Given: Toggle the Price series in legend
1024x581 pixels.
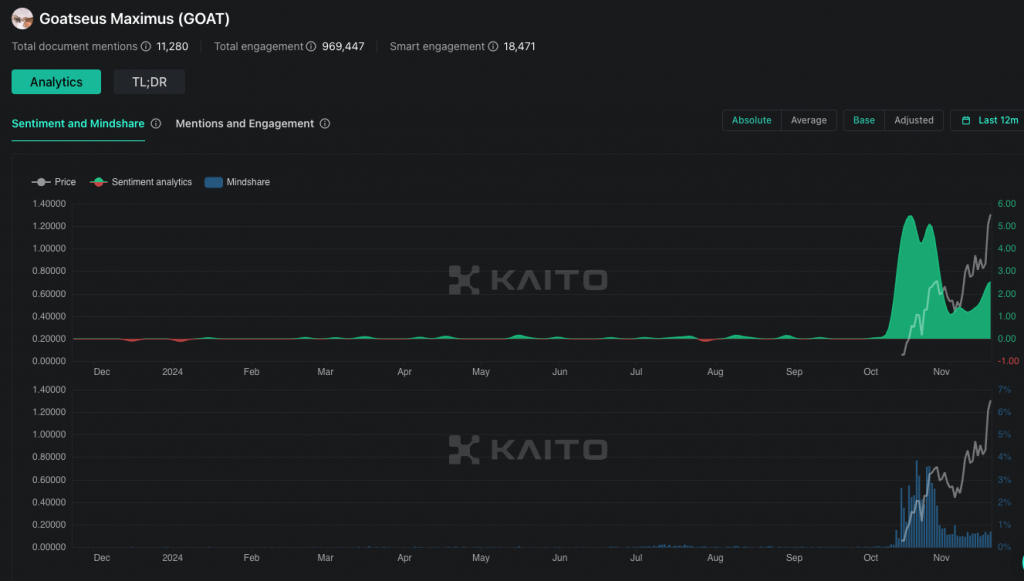Looking at the screenshot, I should [54, 182].
